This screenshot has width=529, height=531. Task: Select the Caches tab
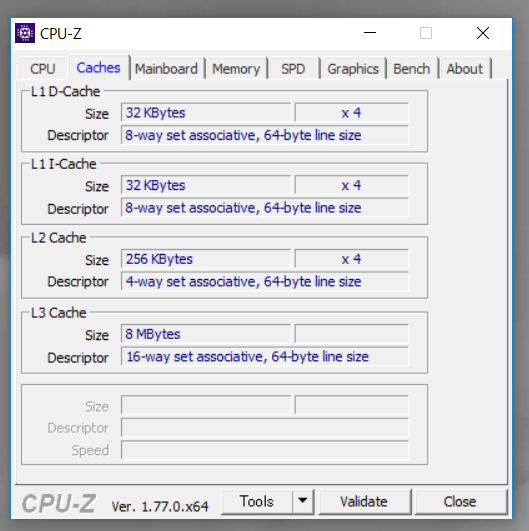coord(99,68)
